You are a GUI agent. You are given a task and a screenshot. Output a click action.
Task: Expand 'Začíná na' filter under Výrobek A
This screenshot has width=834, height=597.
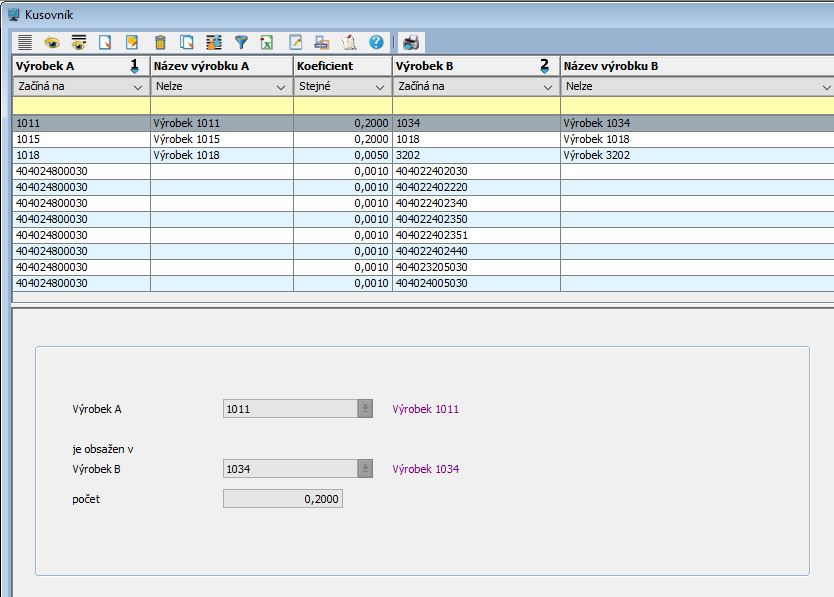pyautogui.click(x=138, y=87)
